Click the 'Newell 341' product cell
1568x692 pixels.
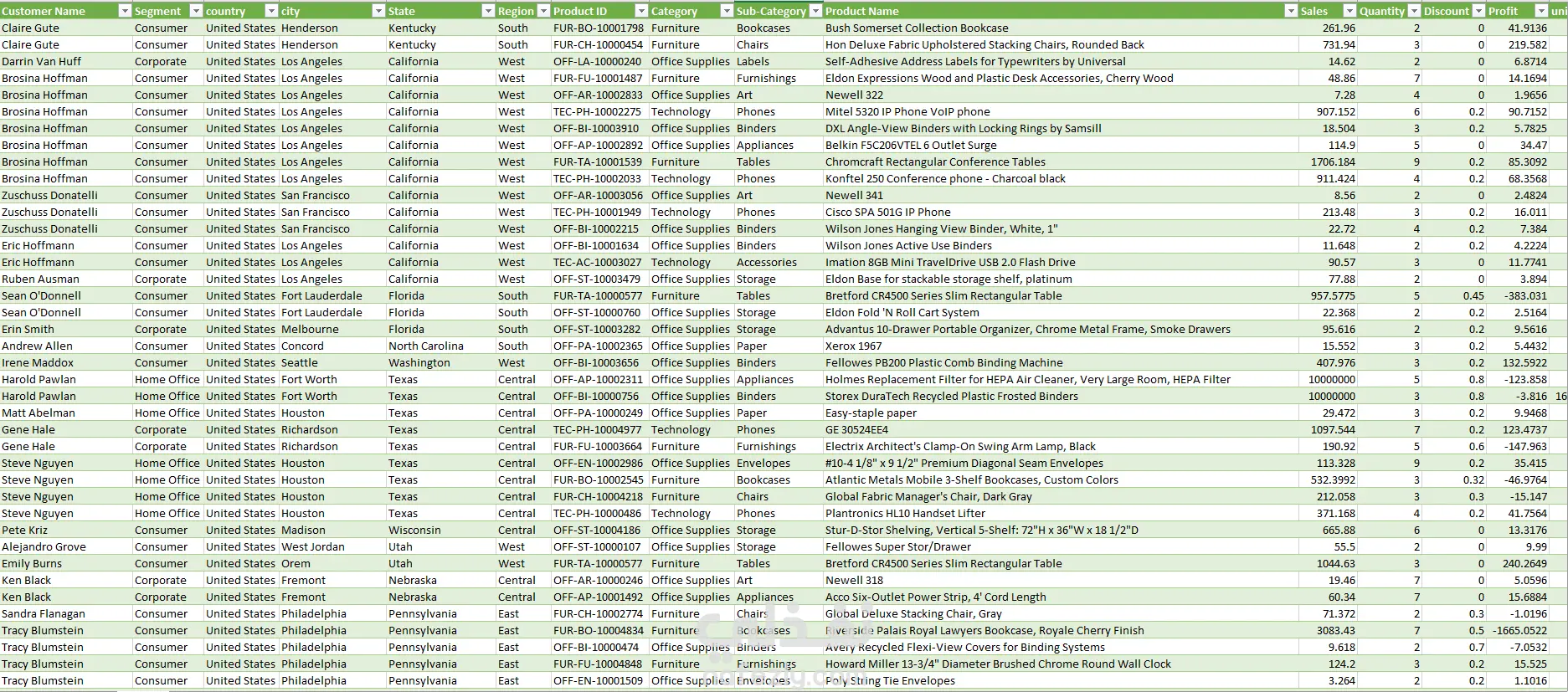click(x=1061, y=195)
